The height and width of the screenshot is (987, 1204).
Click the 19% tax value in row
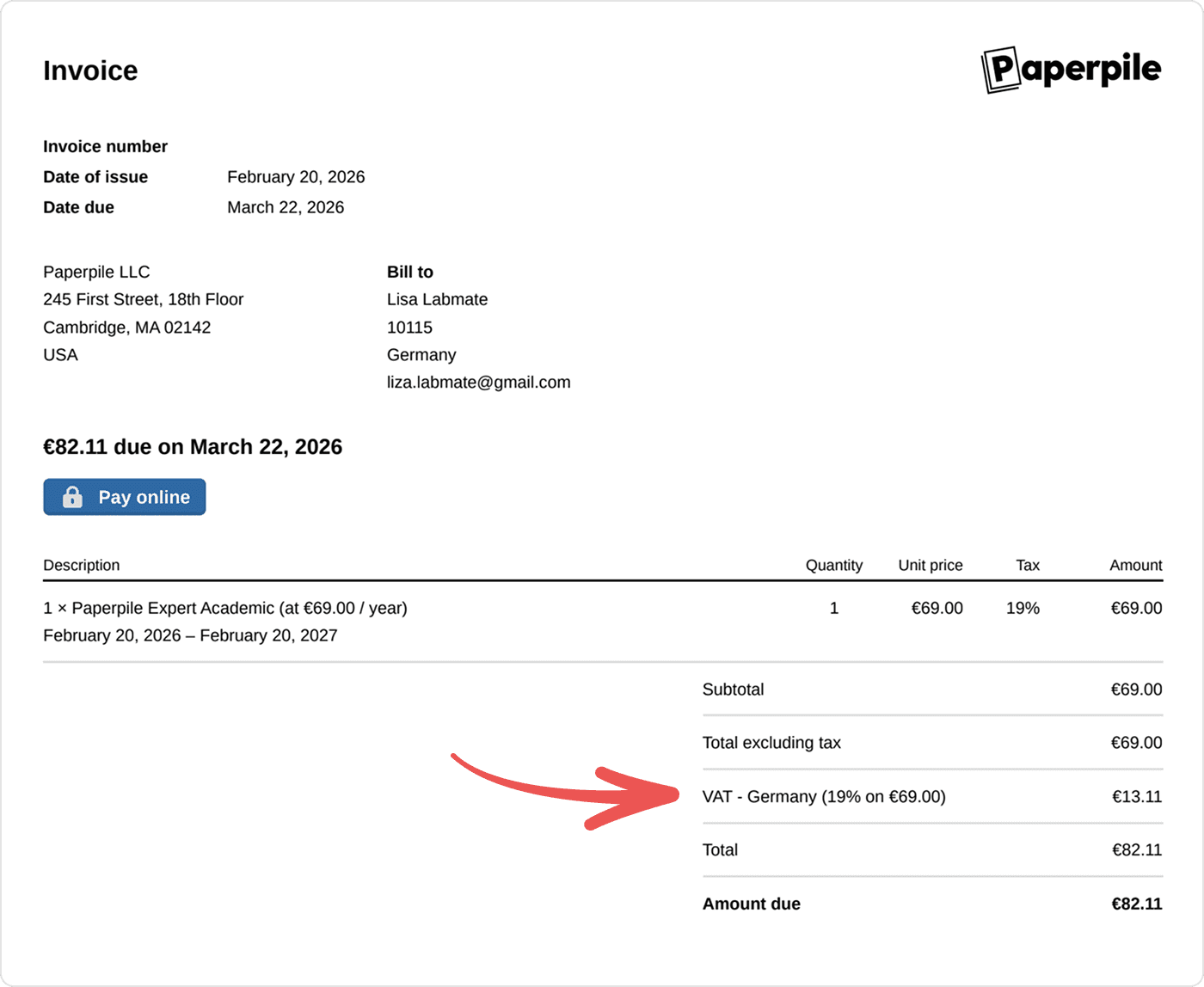(x=1023, y=609)
